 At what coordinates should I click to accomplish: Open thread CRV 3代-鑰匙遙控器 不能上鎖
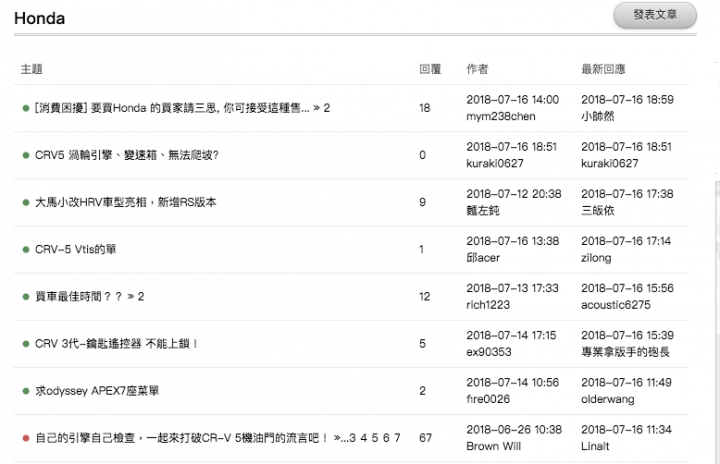tap(116, 344)
